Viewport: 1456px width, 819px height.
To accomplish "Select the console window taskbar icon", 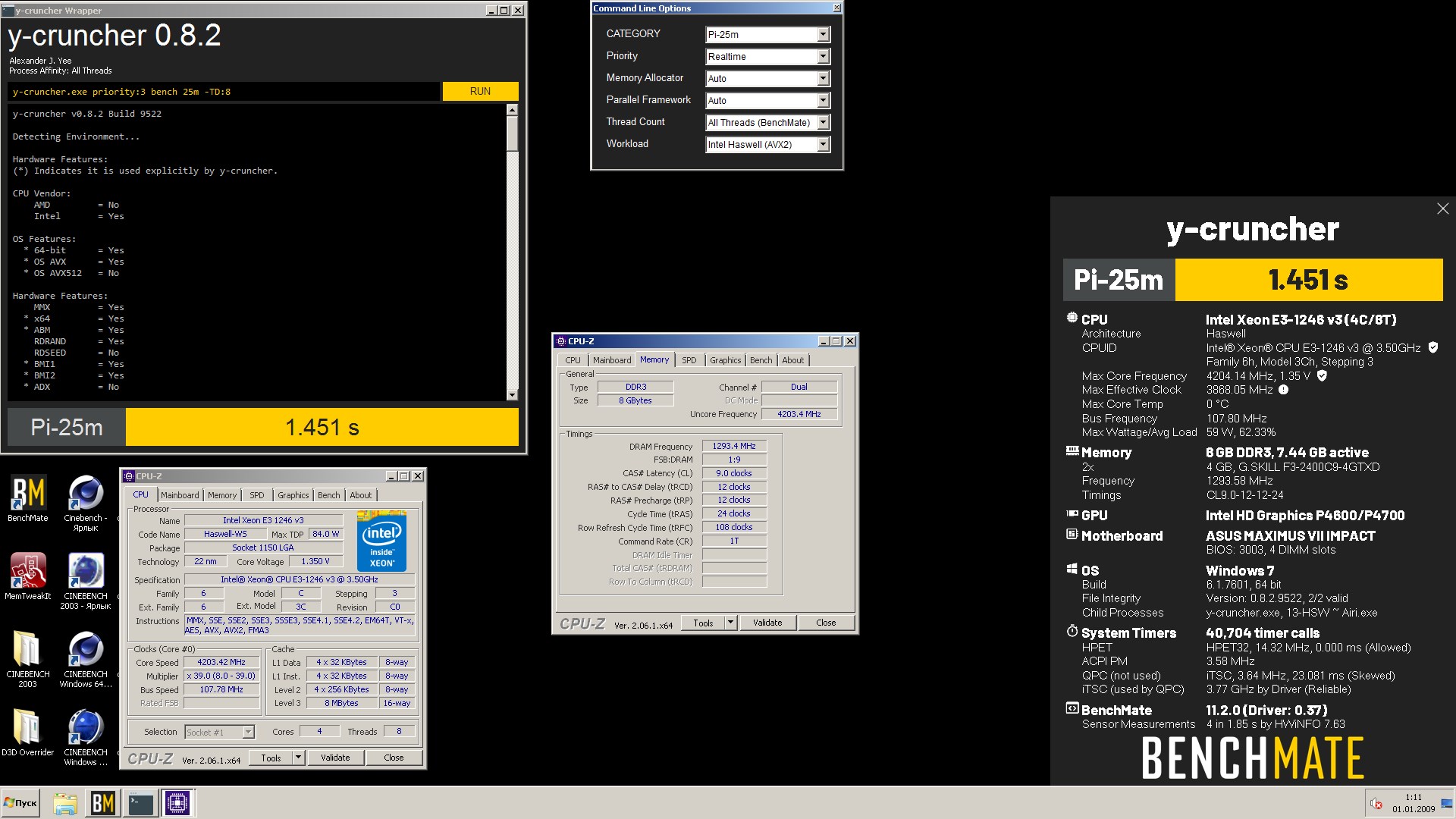I will click(x=141, y=803).
